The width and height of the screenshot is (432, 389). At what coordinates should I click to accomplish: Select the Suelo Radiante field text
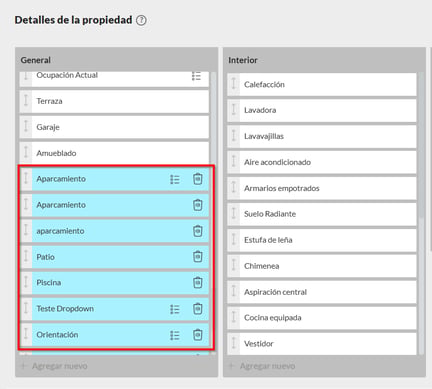coord(270,214)
